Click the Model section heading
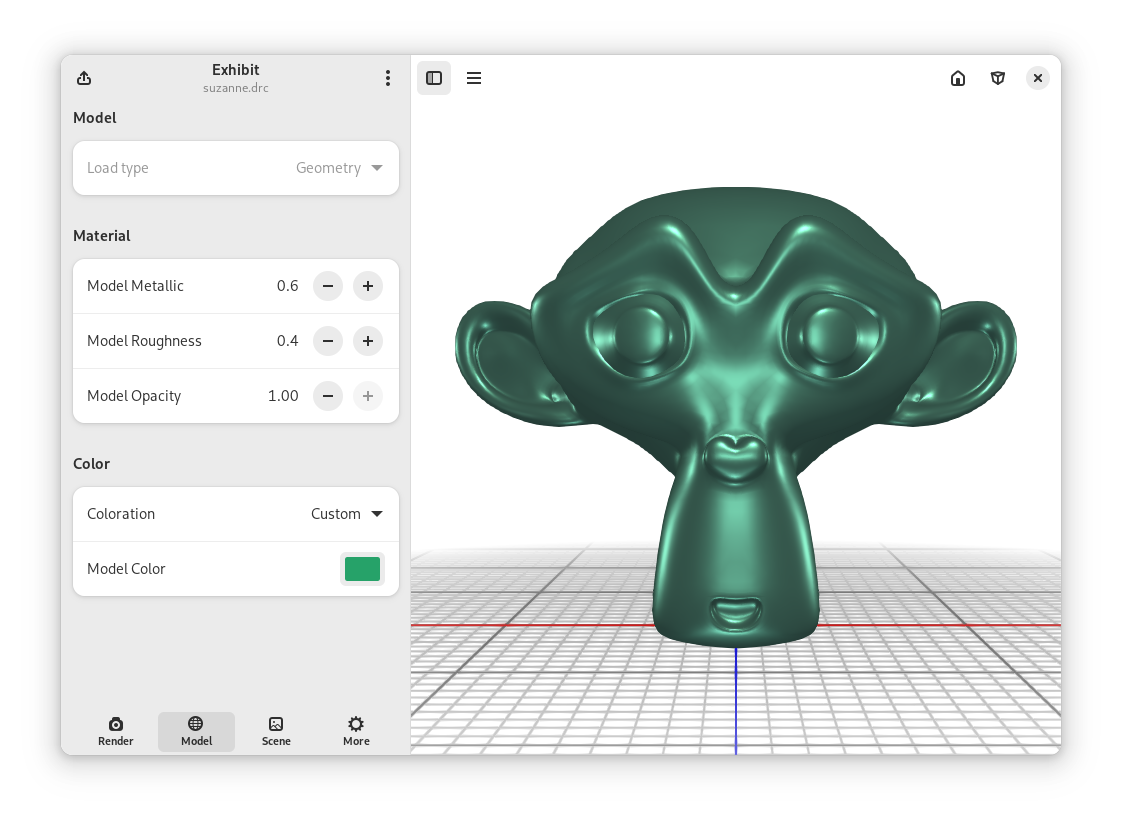This screenshot has height=822, width=1122. pyautogui.click(x=94, y=118)
